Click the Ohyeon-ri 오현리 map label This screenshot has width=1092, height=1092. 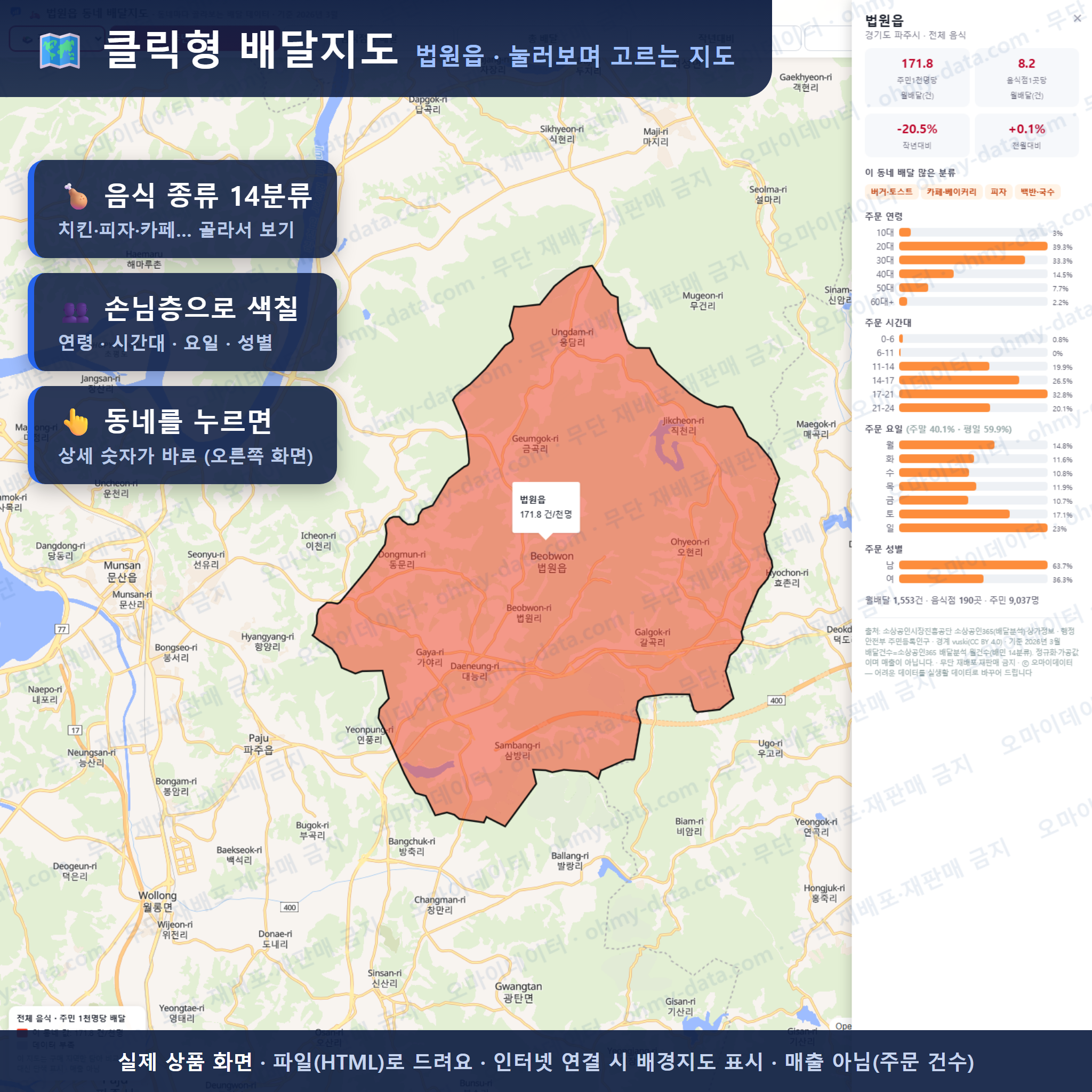(689, 547)
